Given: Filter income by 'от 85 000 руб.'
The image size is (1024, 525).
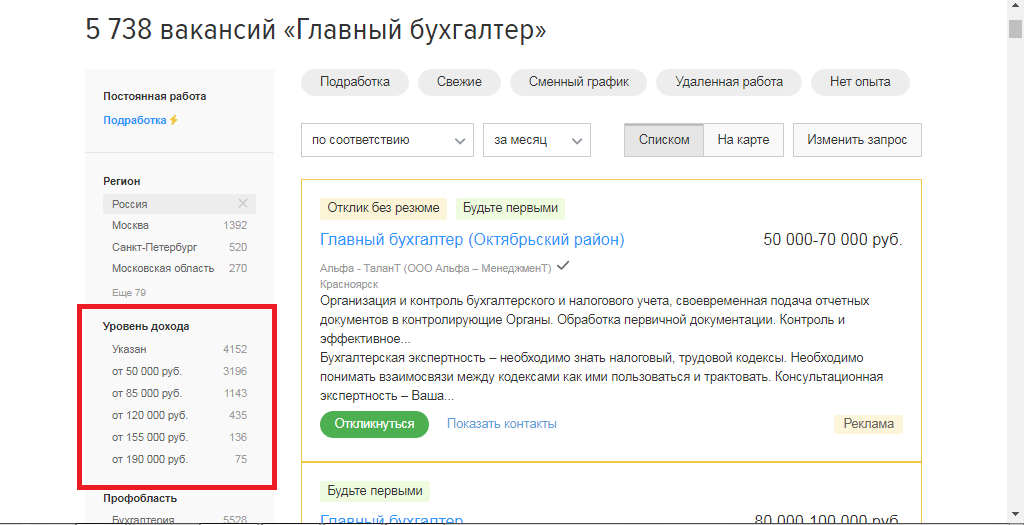Looking at the screenshot, I should click(147, 393).
